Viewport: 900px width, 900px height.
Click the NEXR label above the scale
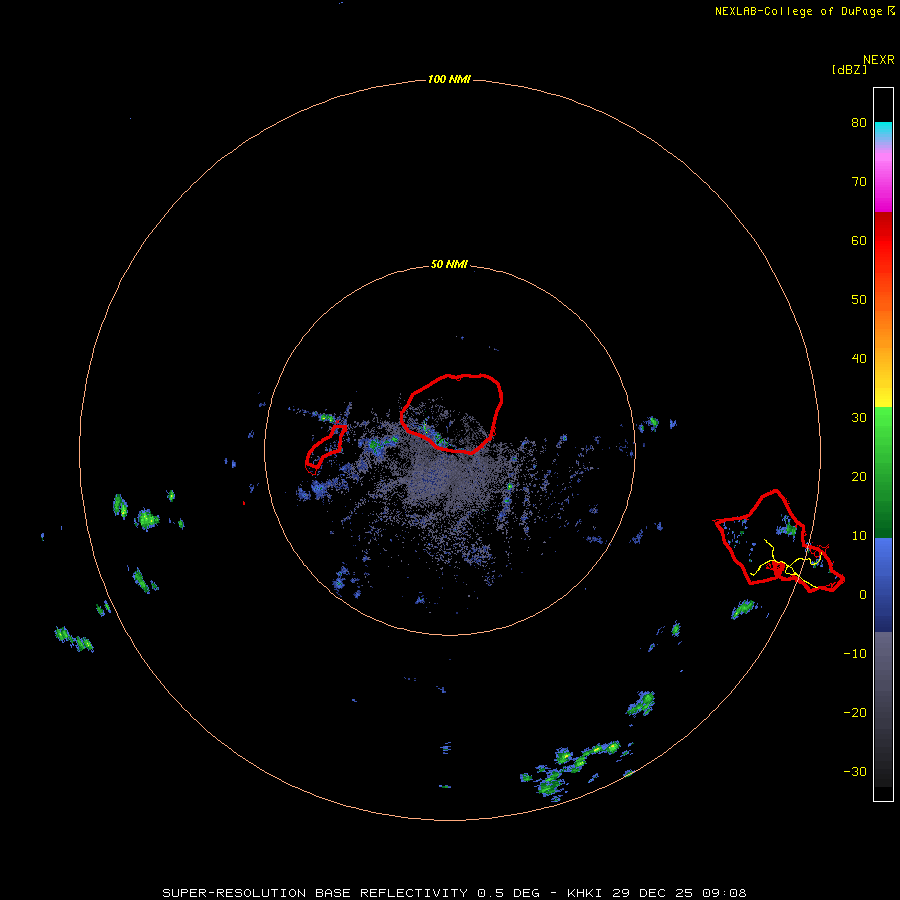pyautogui.click(x=878, y=60)
